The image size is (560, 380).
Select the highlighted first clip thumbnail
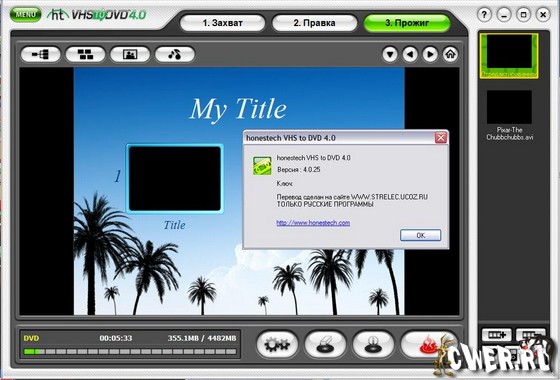509,56
